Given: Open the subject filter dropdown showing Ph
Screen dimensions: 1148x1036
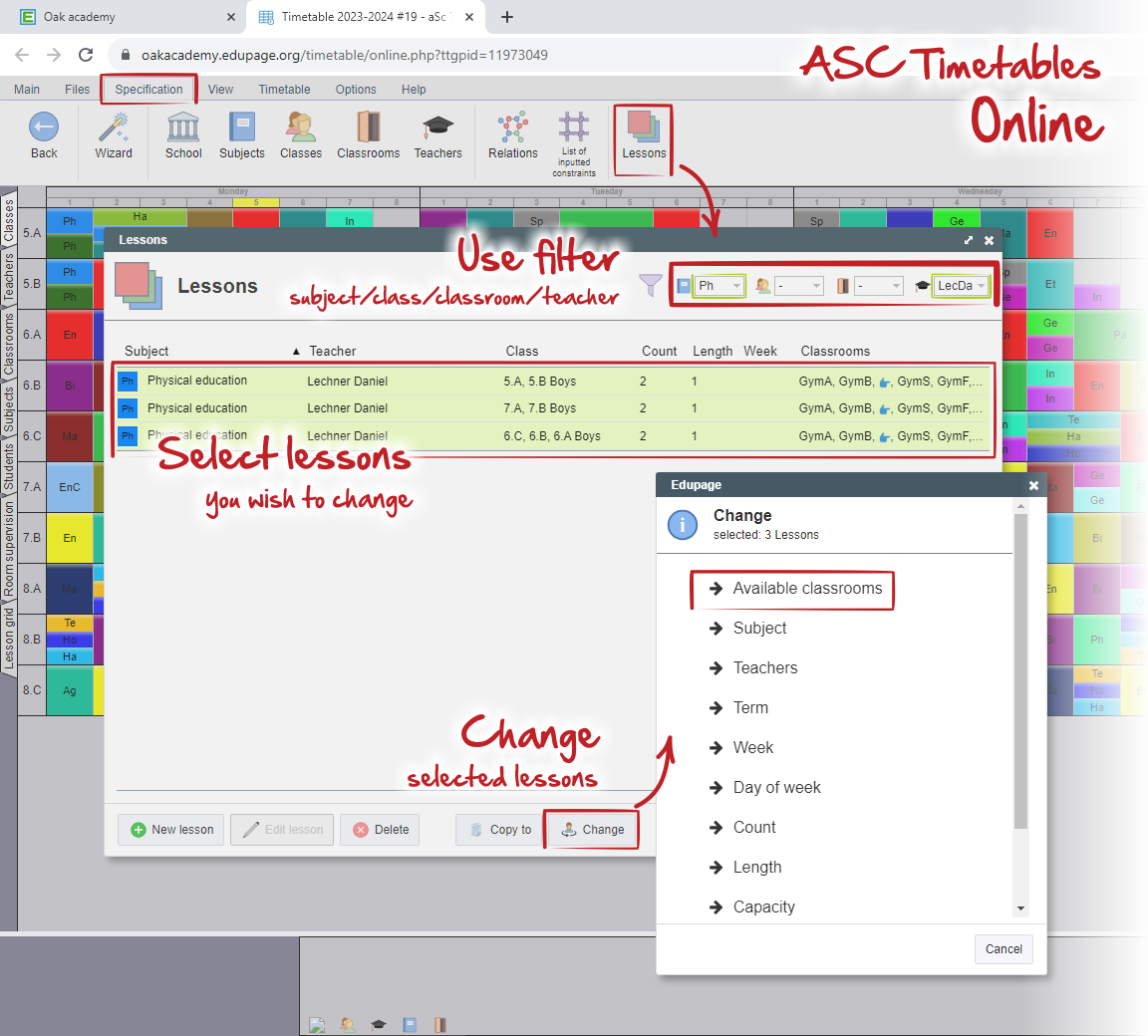Looking at the screenshot, I should (x=719, y=285).
